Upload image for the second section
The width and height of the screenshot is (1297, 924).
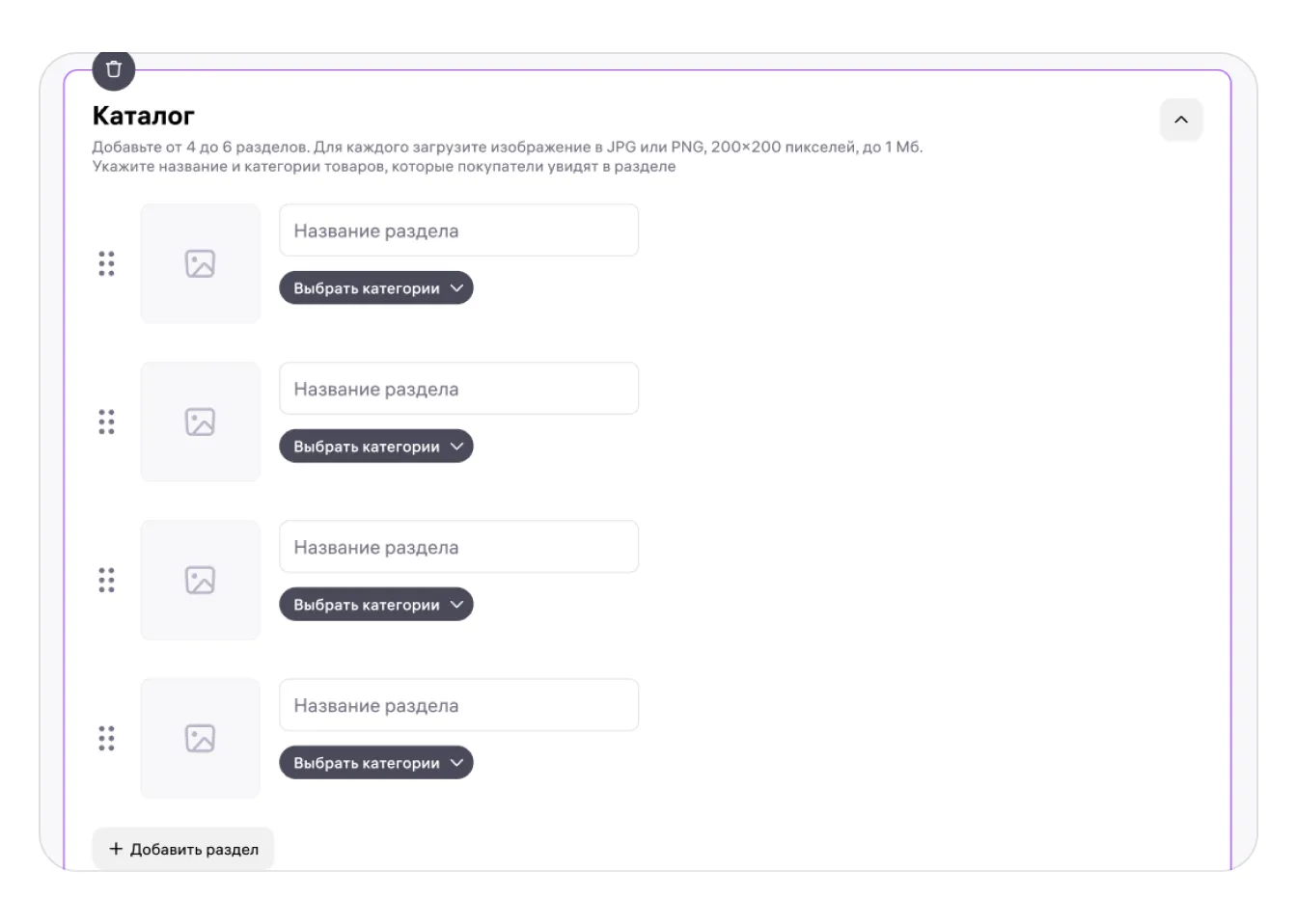point(200,421)
